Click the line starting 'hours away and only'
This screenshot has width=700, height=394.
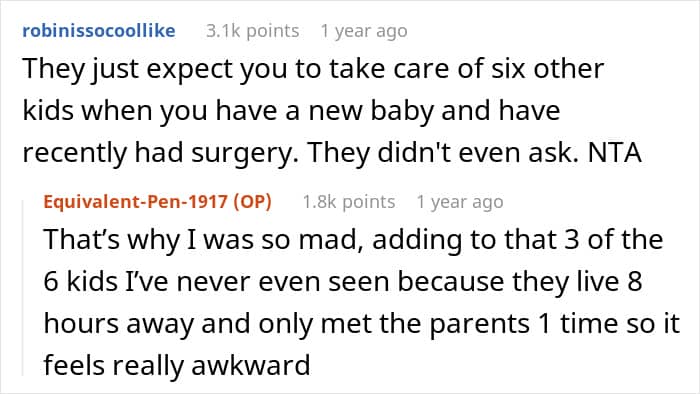pyautogui.click(x=362, y=323)
